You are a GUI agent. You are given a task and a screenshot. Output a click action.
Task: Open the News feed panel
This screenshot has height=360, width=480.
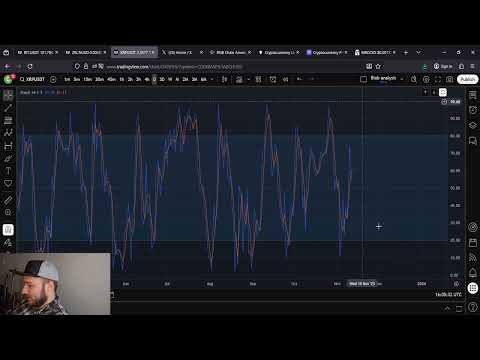click(473, 257)
